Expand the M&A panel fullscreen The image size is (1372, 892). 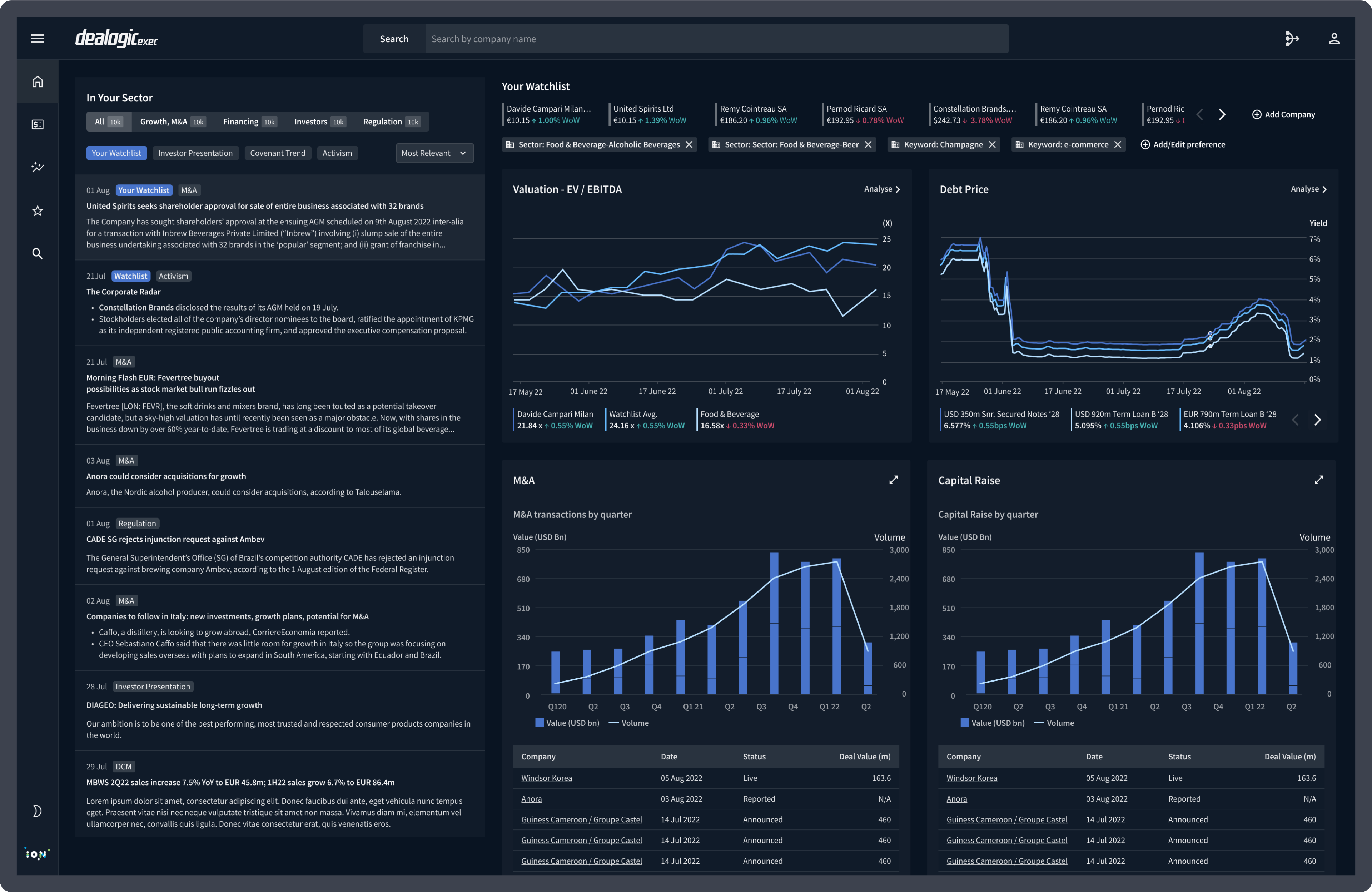893,480
